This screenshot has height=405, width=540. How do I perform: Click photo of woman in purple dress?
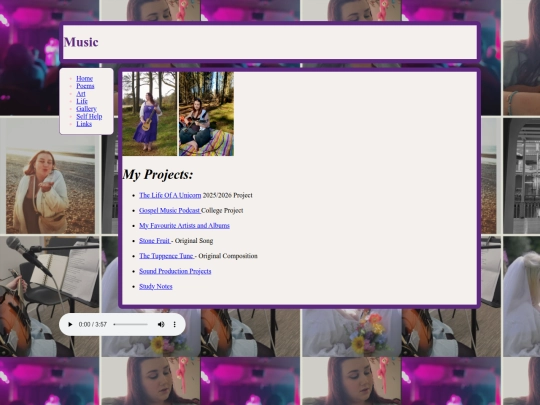click(x=149, y=114)
